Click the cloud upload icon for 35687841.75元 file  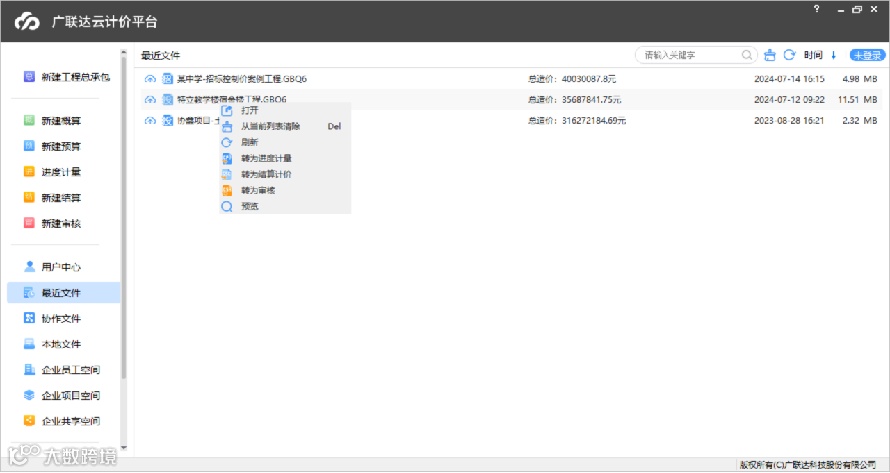(150, 100)
